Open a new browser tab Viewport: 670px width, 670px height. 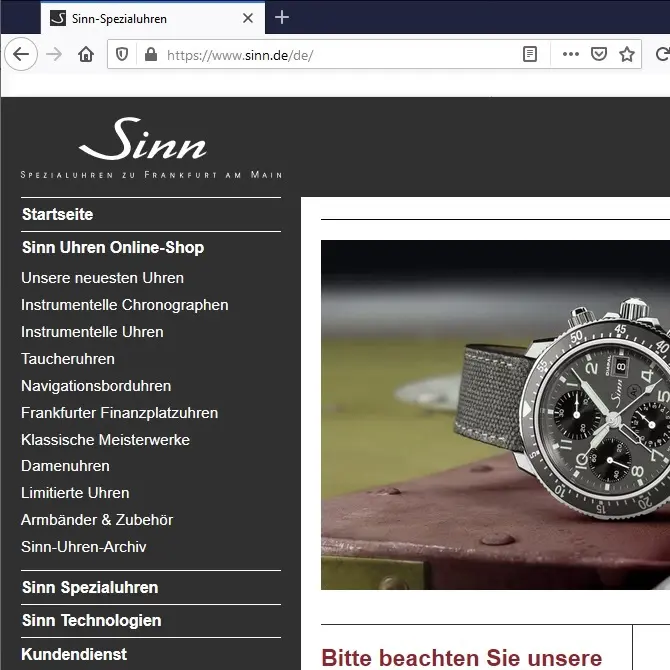pos(282,17)
